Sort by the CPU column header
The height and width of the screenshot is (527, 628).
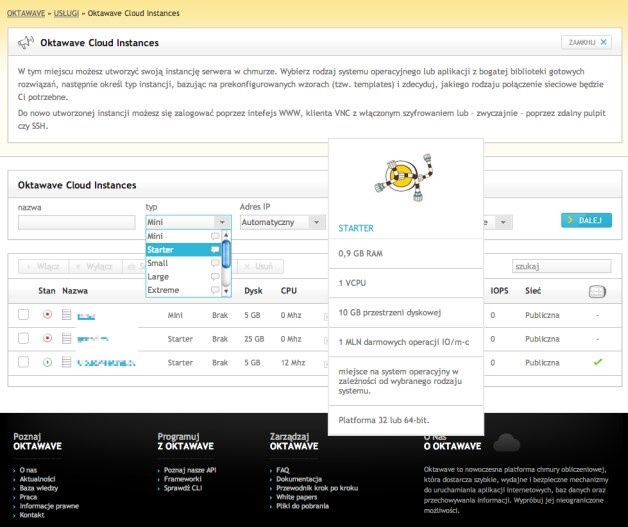289,291
